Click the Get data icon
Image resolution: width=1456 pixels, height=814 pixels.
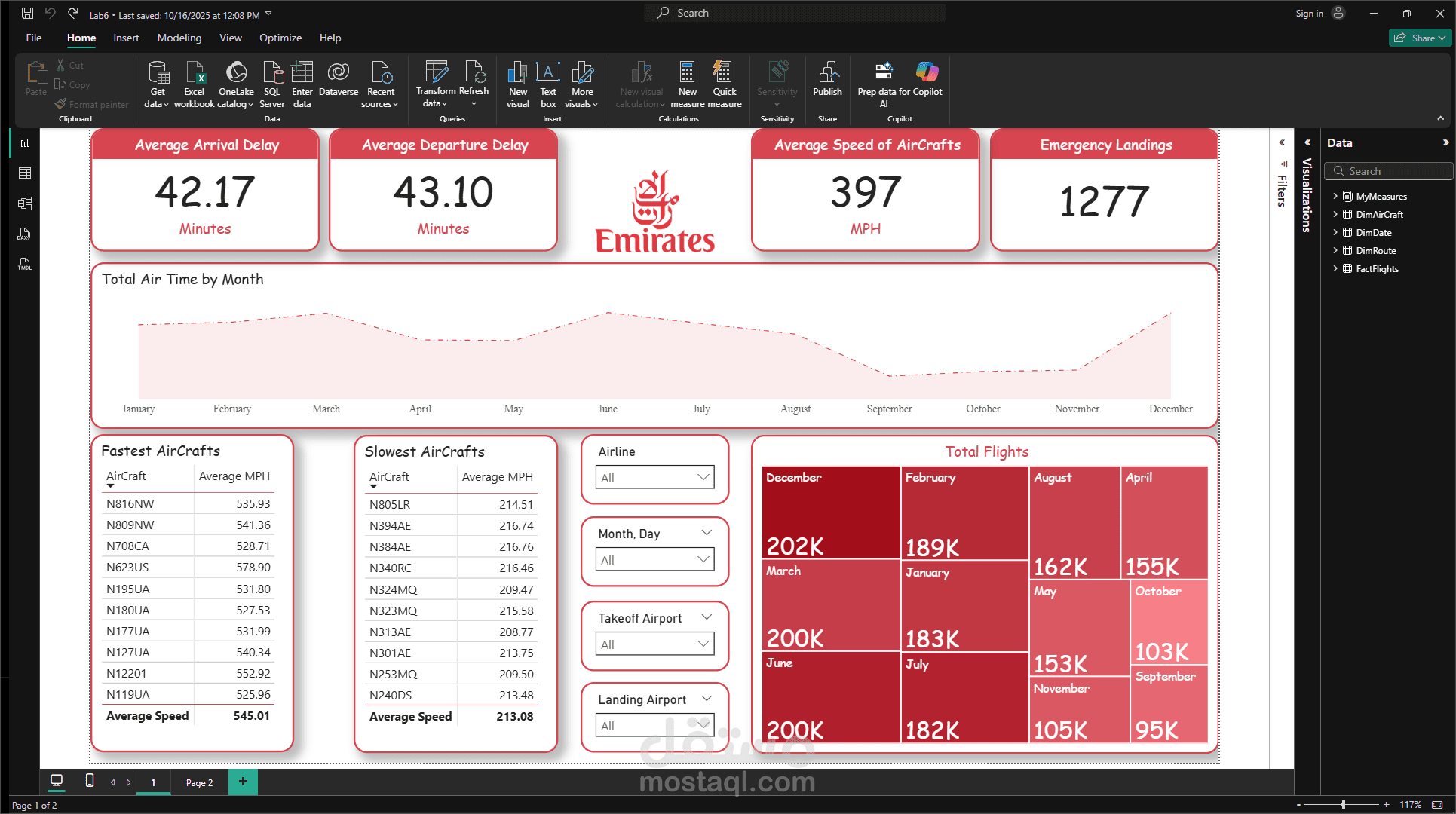coord(158,73)
